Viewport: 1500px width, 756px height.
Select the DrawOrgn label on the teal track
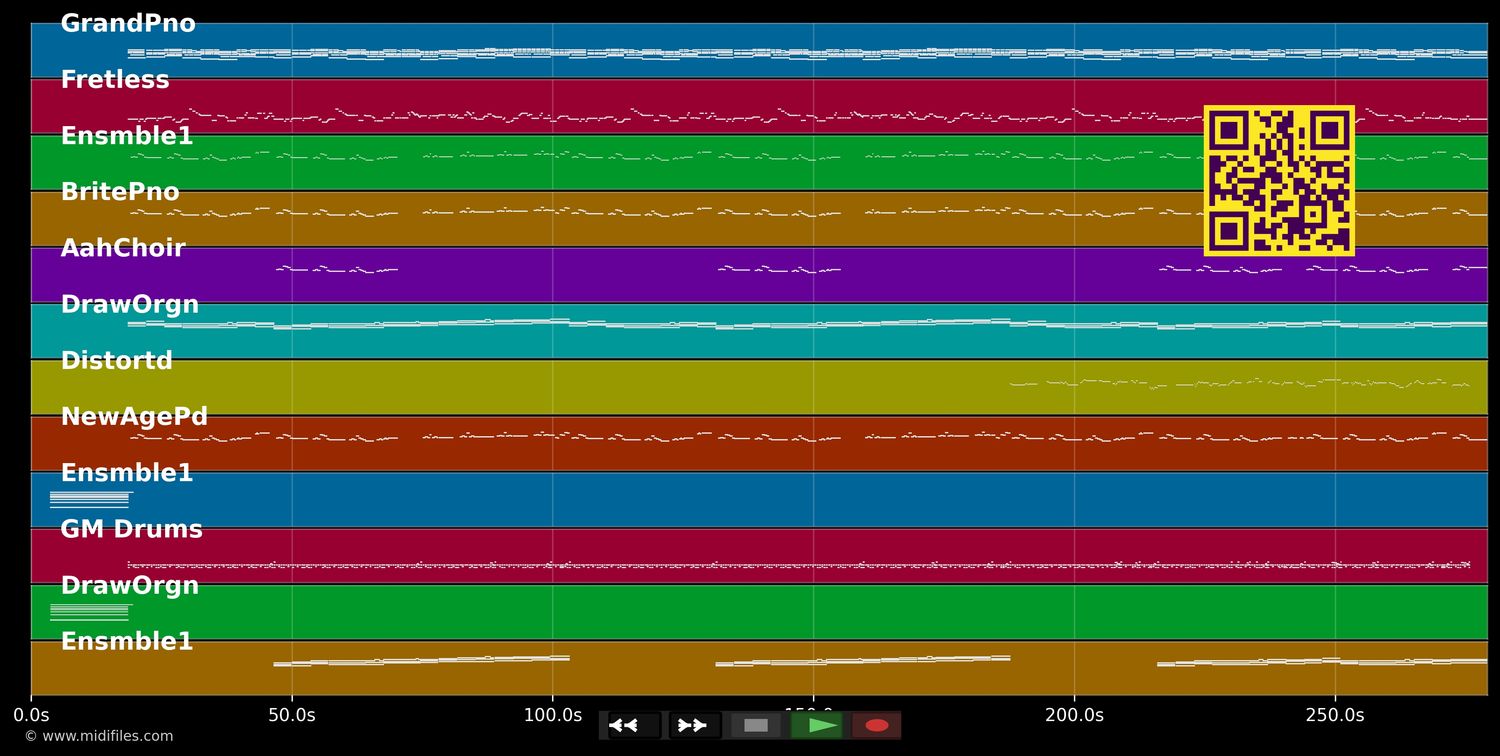130,305
